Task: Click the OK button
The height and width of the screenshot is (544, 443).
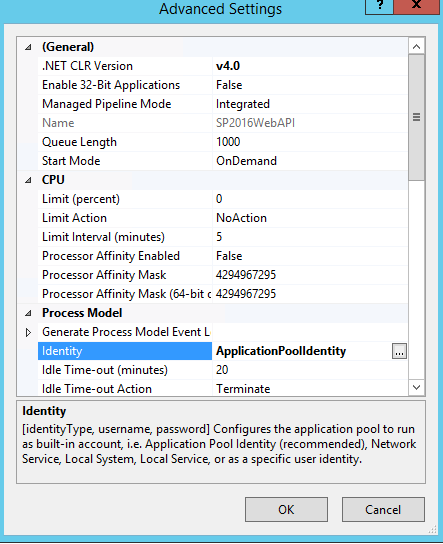Action: click(286, 509)
